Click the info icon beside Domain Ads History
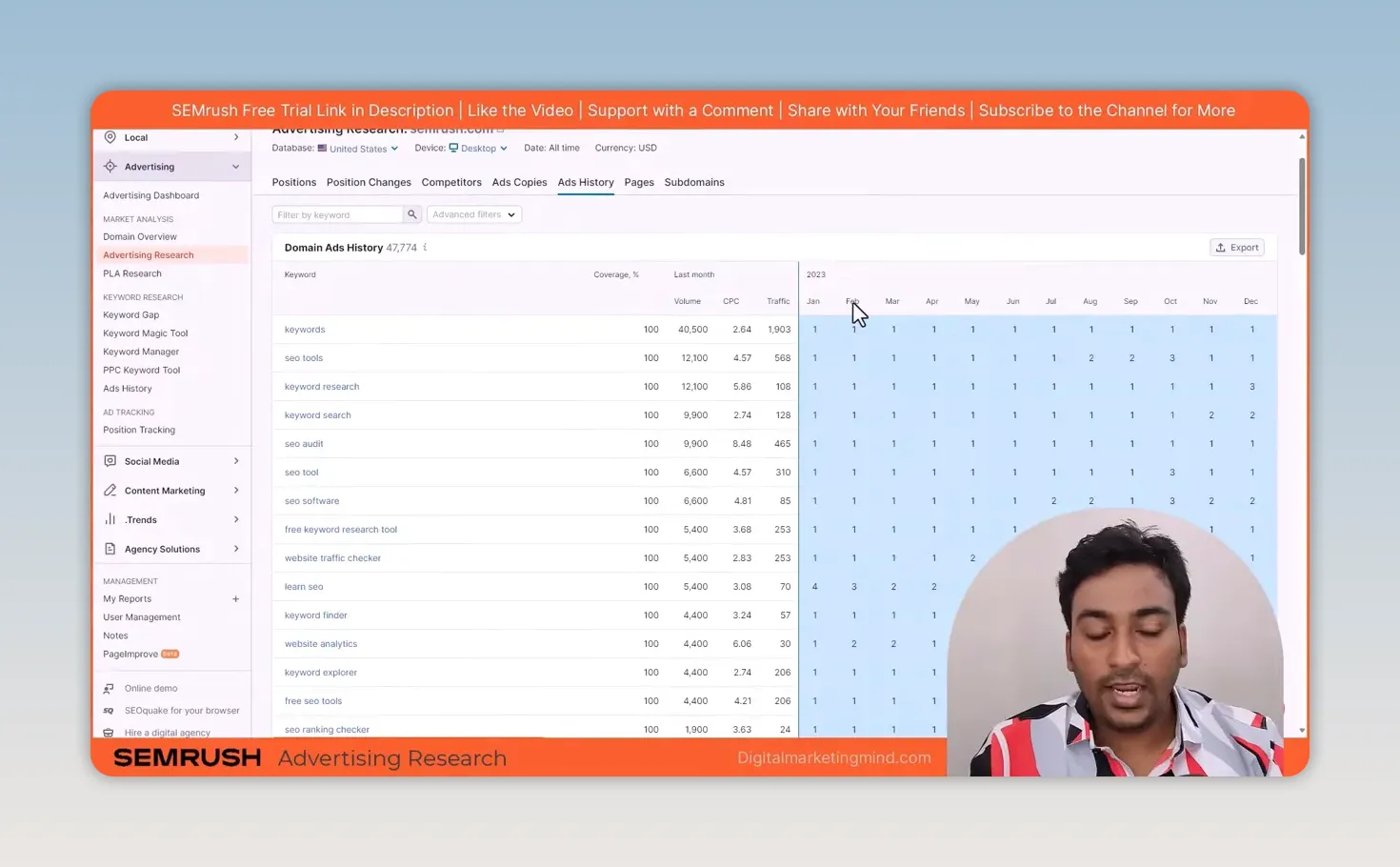The image size is (1400, 867). coord(425,248)
